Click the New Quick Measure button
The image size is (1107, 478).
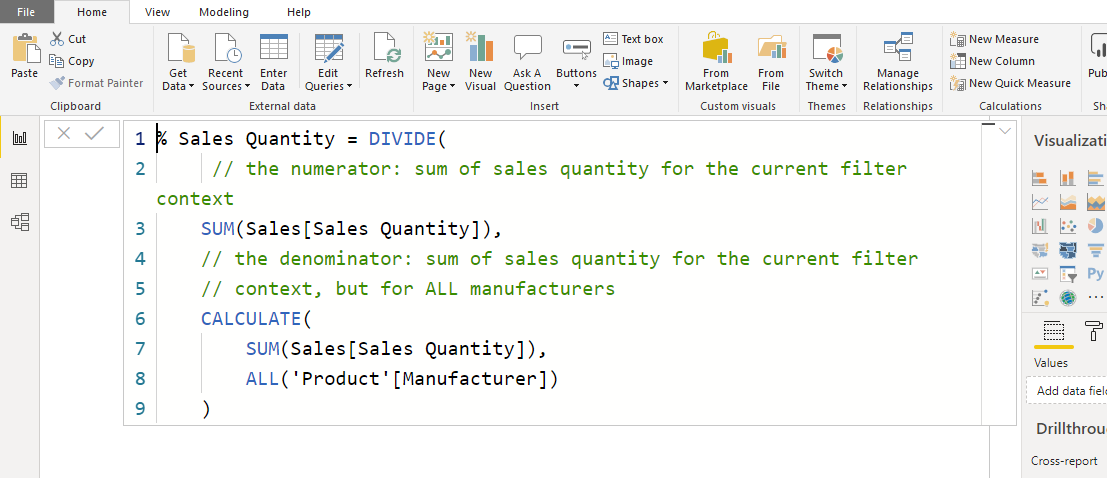click(x=1010, y=83)
